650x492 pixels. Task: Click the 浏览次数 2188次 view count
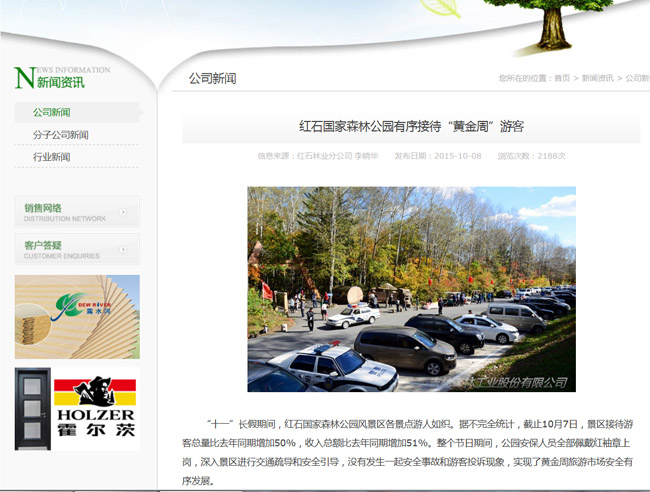[531, 156]
